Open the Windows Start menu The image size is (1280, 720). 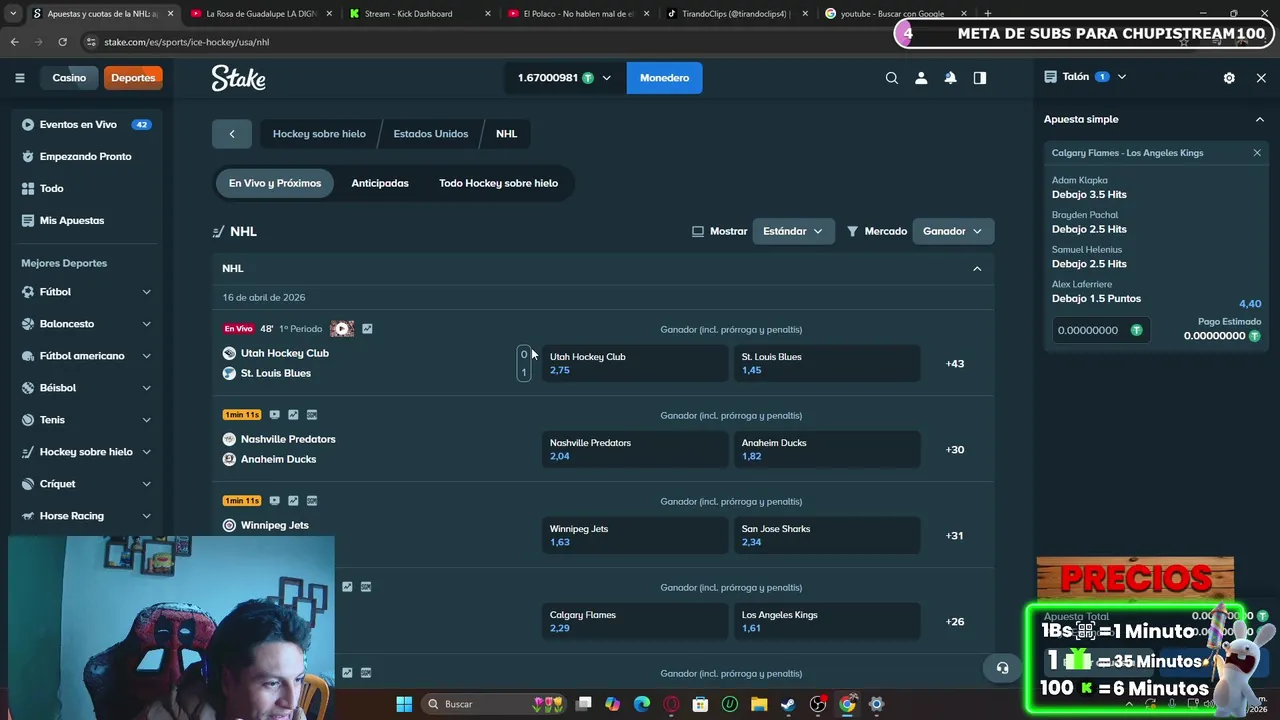404,704
